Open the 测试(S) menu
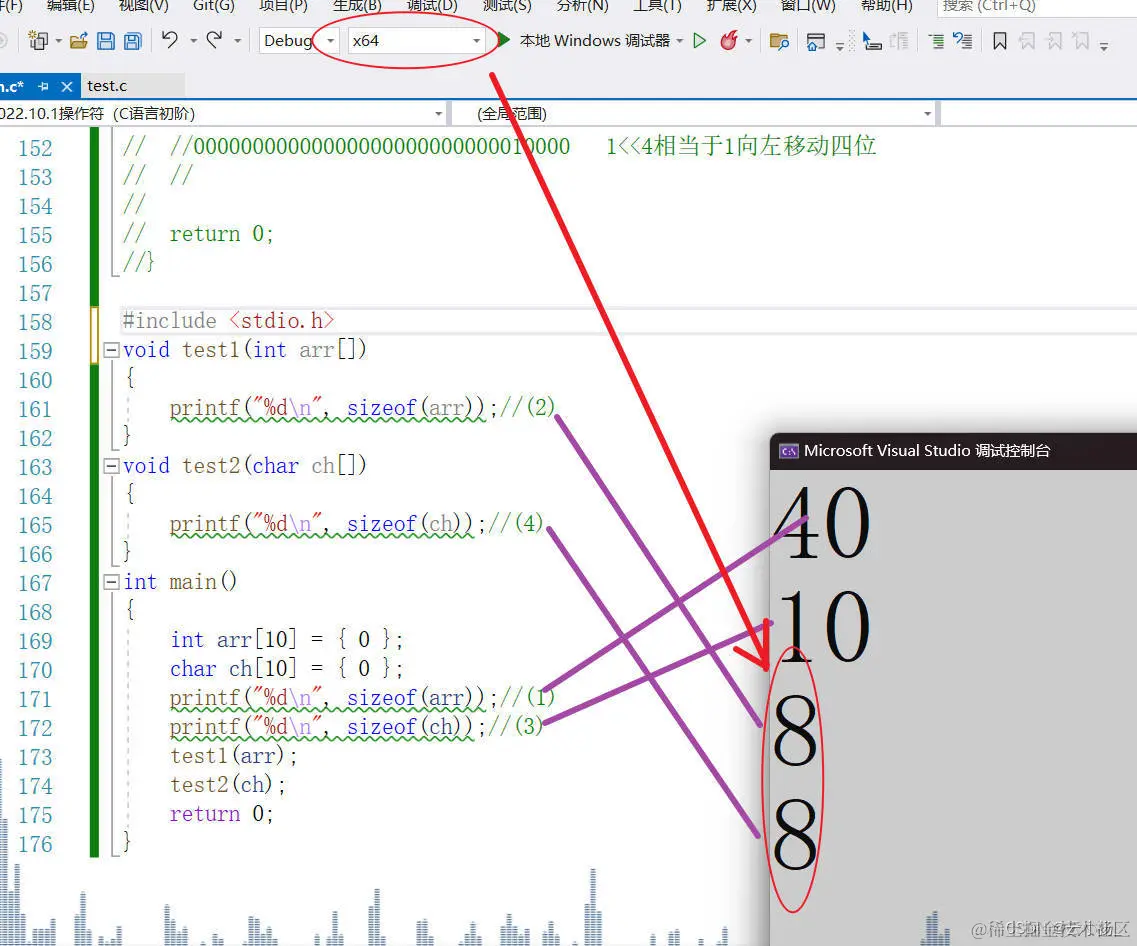1137x946 pixels. tap(507, 6)
